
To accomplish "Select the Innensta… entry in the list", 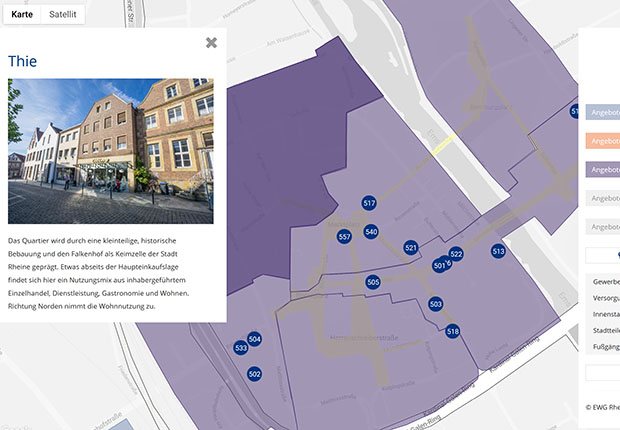I will [x=606, y=314].
